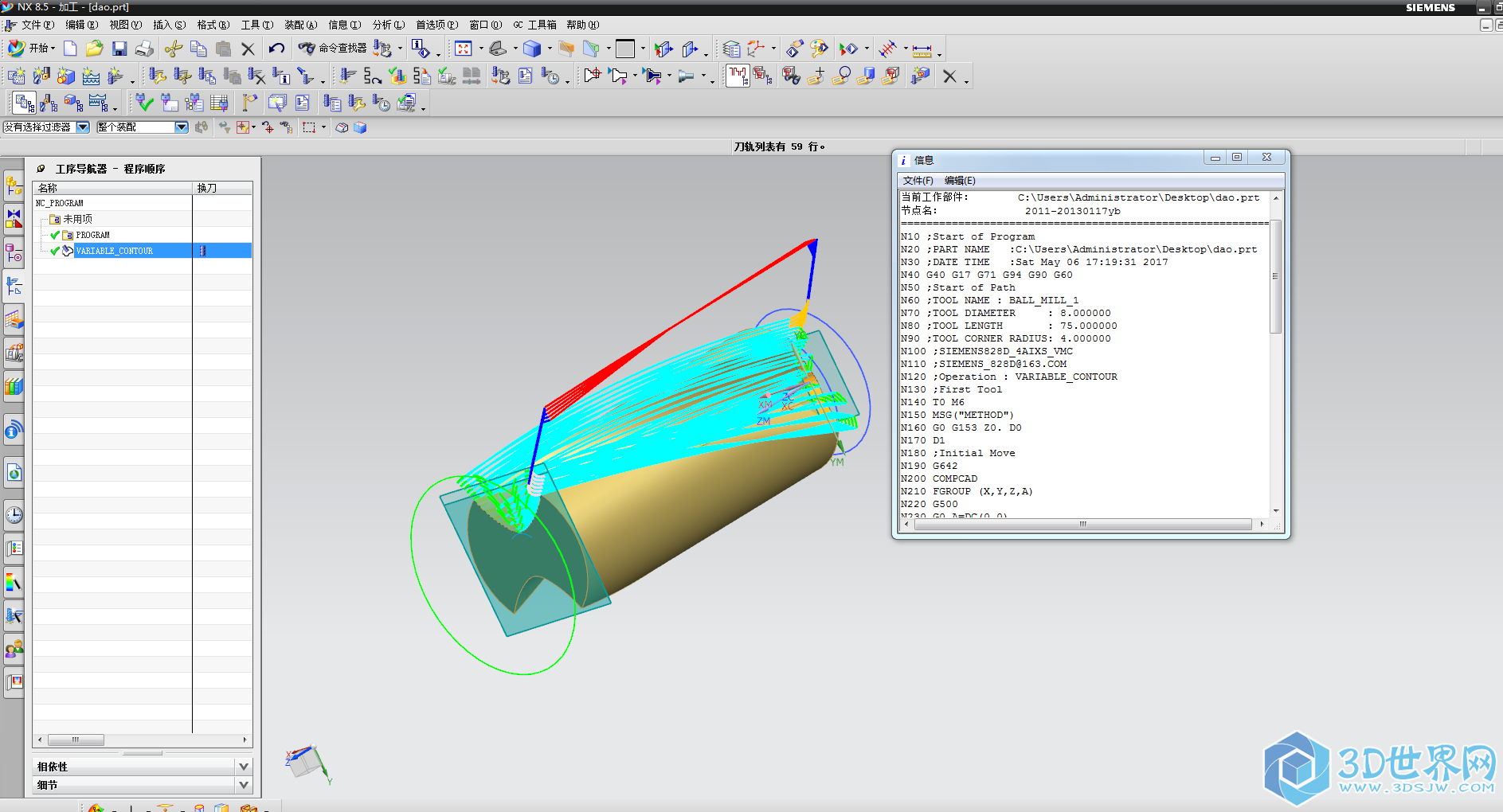Click the 名称 column header
The height and width of the screenshot is (812, 1503).
coord(112,188)
